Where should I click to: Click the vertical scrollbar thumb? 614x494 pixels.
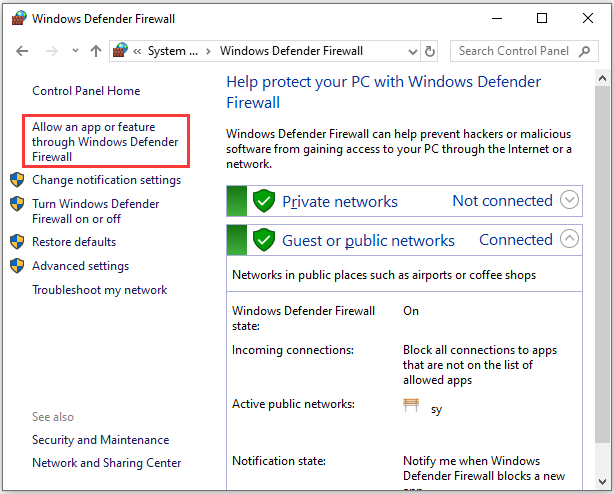tap(602, 264)
